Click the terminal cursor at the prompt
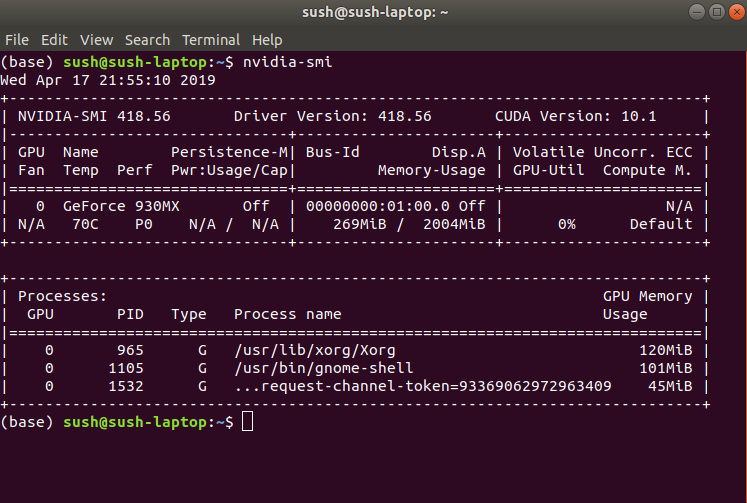Image resolution: width=747 pixels, height=503 pixels. [247, 422]
